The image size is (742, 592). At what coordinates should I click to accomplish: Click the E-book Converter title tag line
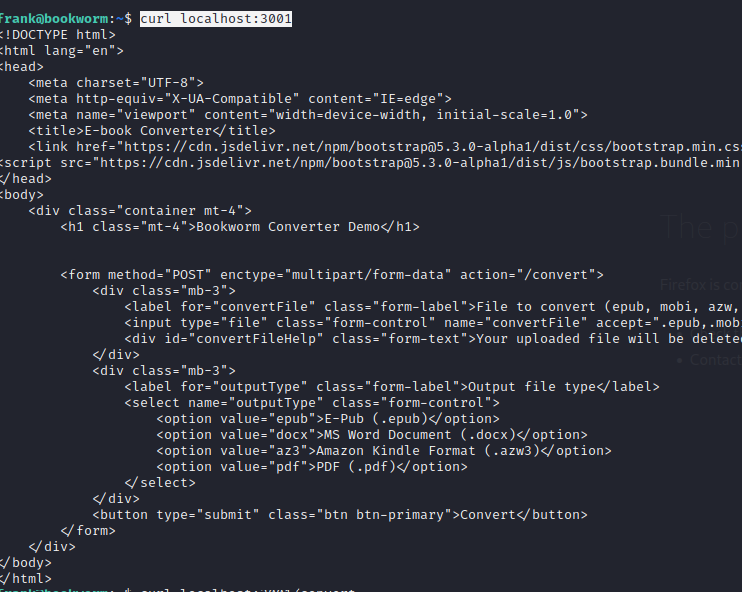[151, 131]
